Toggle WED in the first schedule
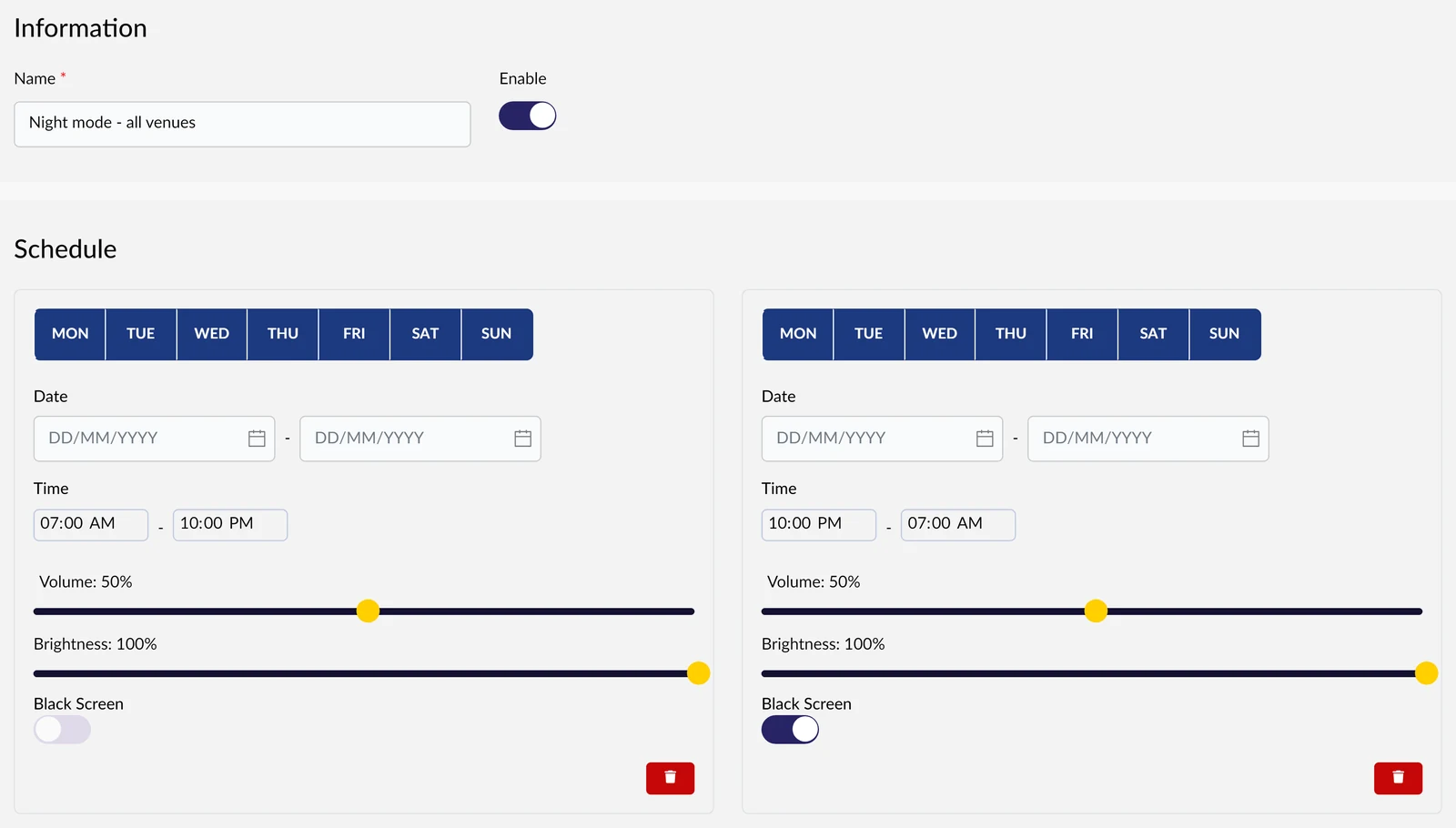1456x828 pixels. coord(212,334)
